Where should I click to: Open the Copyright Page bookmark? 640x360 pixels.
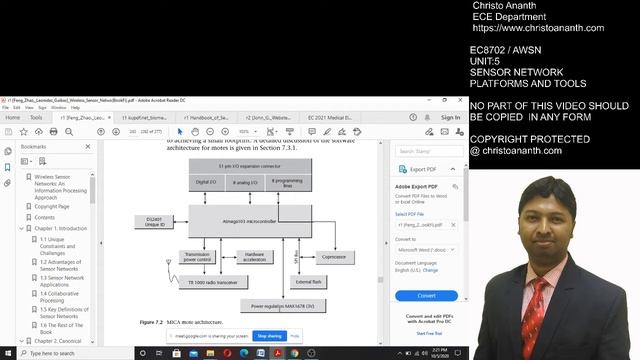pos(52,207)
